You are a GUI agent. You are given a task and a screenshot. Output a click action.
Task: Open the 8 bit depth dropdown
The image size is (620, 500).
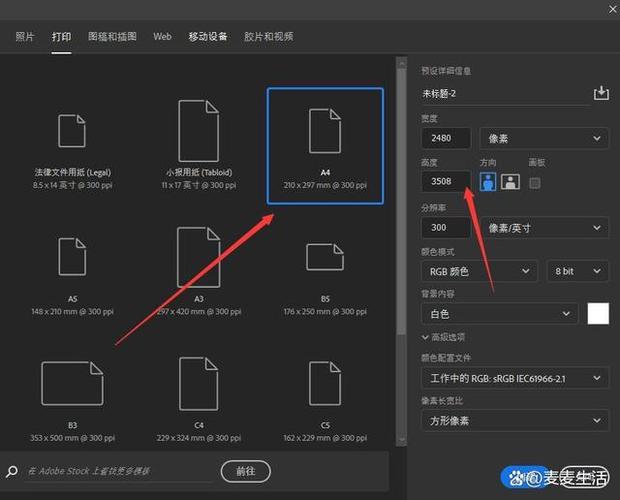tap(578, 271)
